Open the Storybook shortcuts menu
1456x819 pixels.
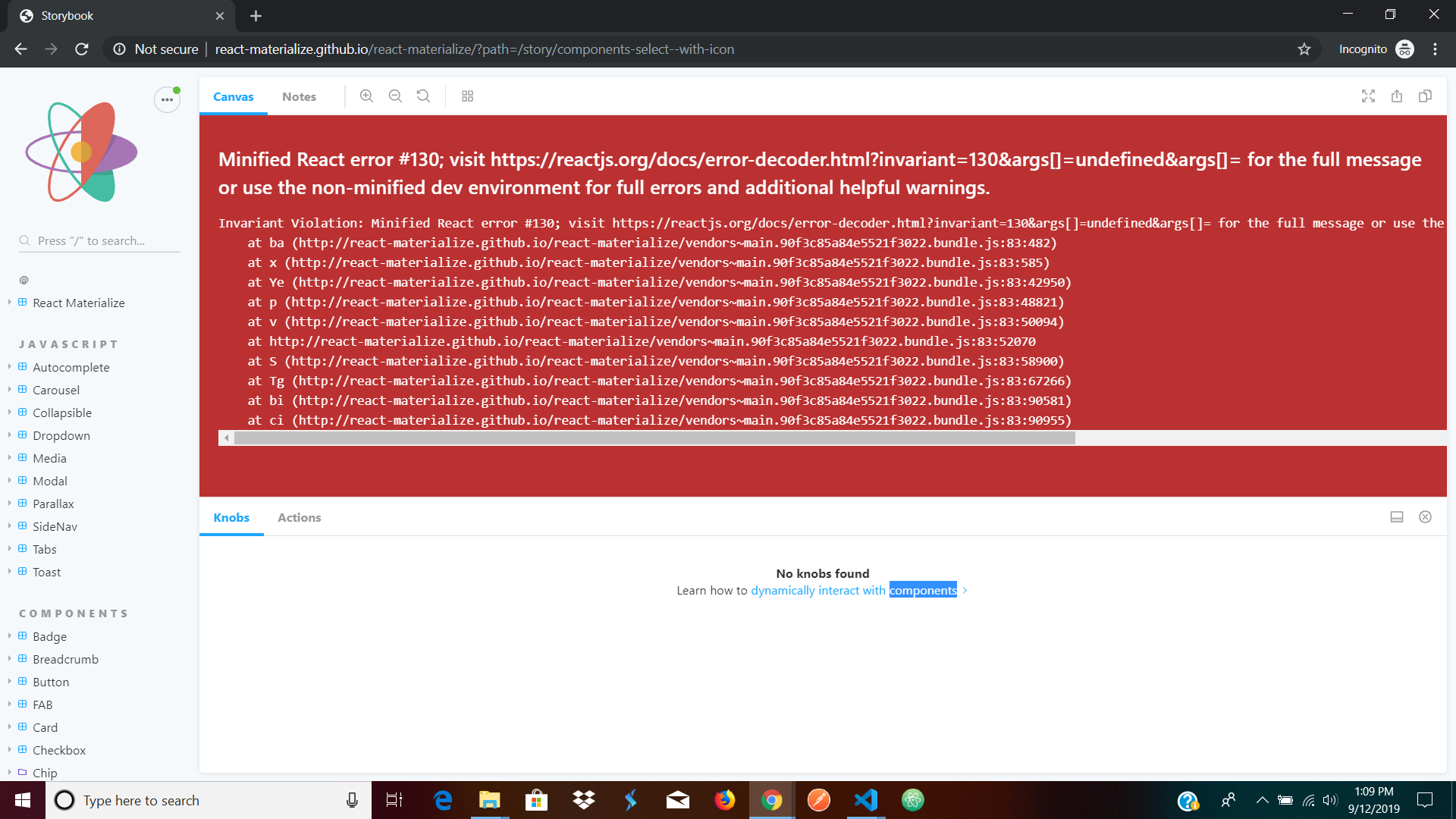pyautogui.click(x=166, y=99)
